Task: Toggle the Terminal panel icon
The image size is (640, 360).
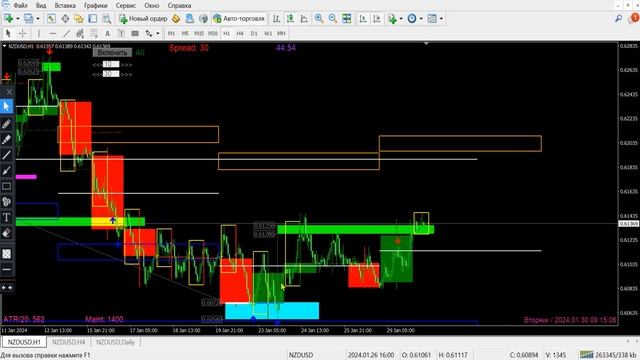Action: [93, 18]
